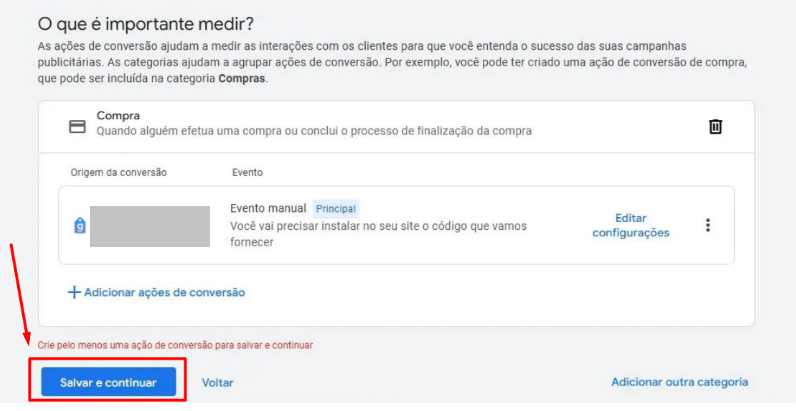Open the three-dot more options menu
The height and width of the screenshot is (411, 796).
708,225
